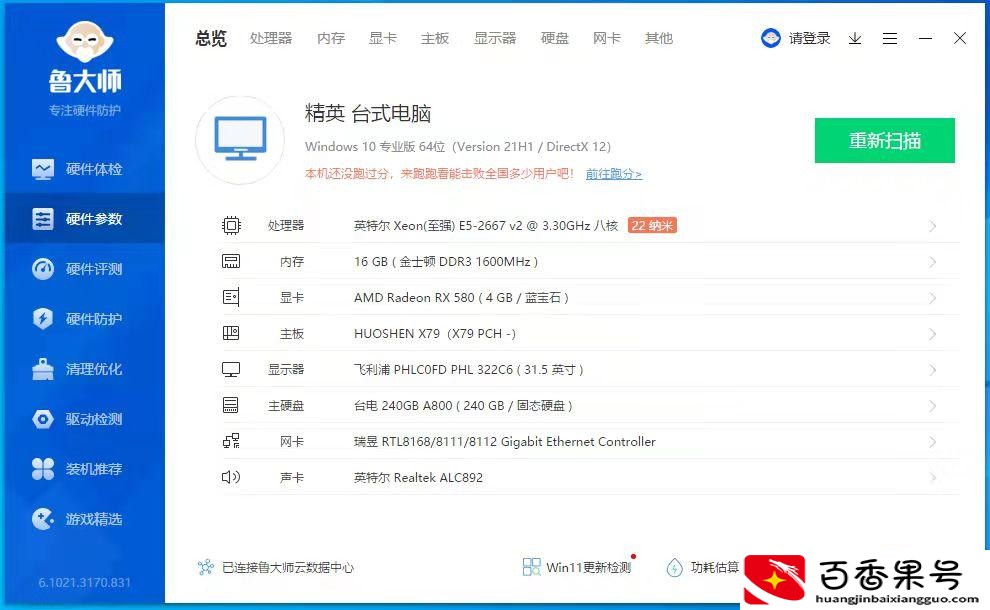The height and width of the screenshot is (610, 990).
Task: Click the graphics card icon
Action: (231, 297)
